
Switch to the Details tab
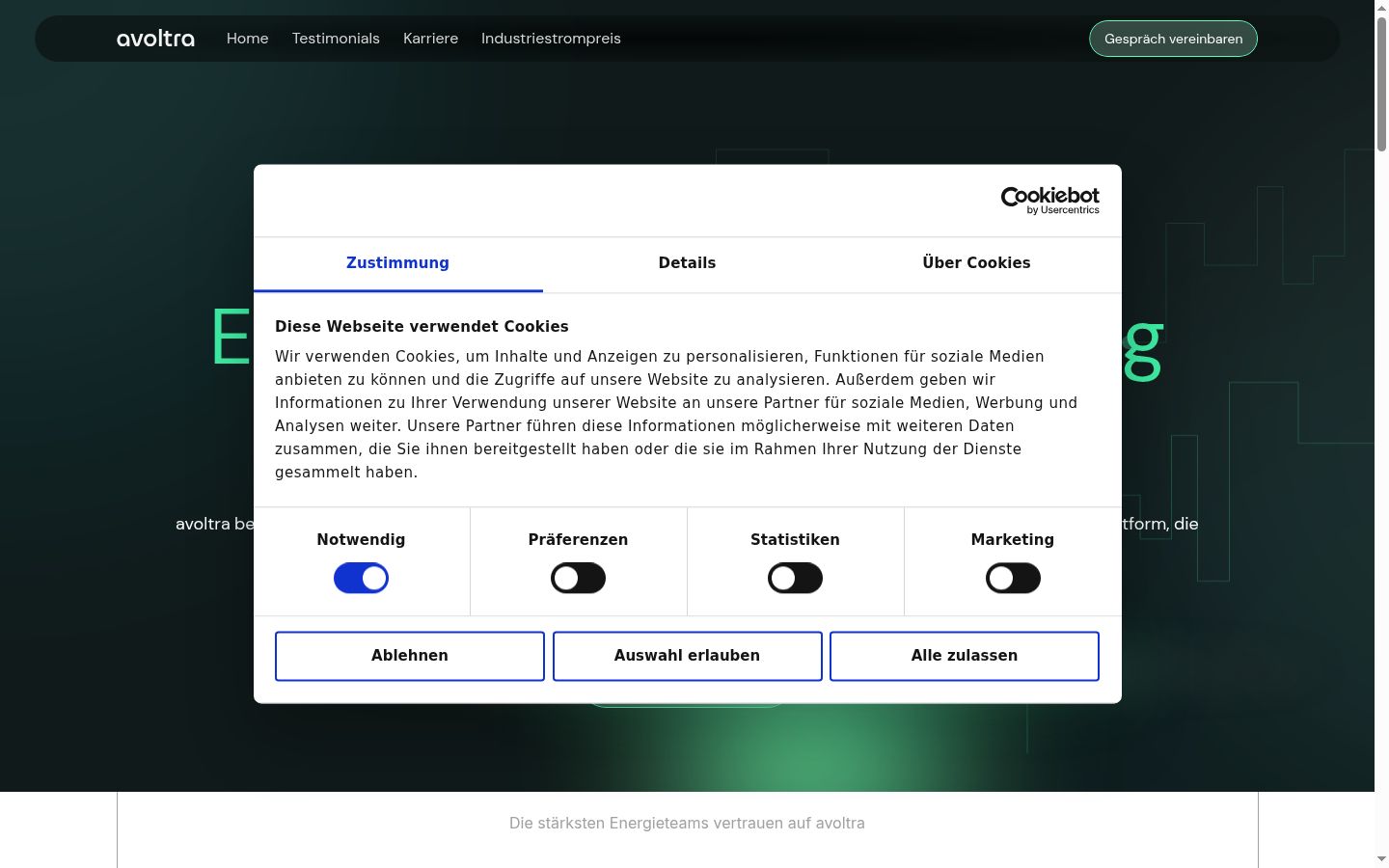point(687,263)
